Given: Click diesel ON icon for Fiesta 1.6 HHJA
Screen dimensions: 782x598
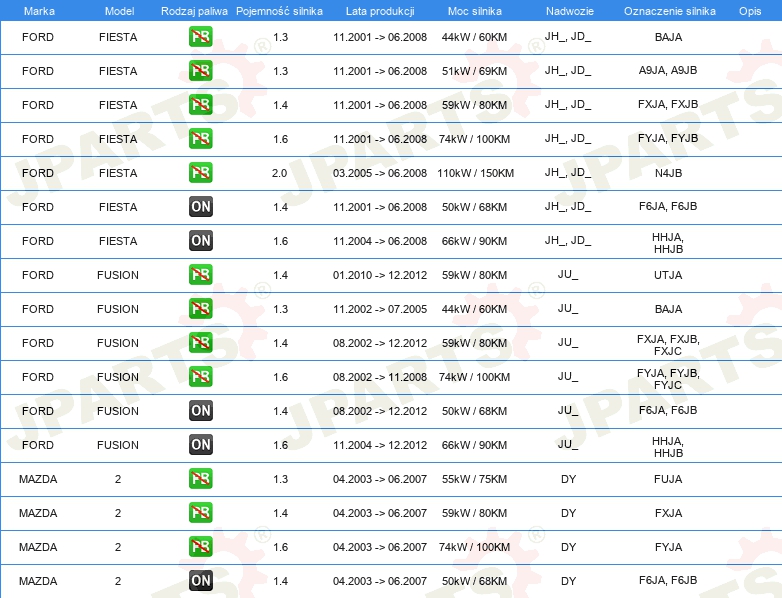Looking at the screenshot, I should click(x=200, y=240).
